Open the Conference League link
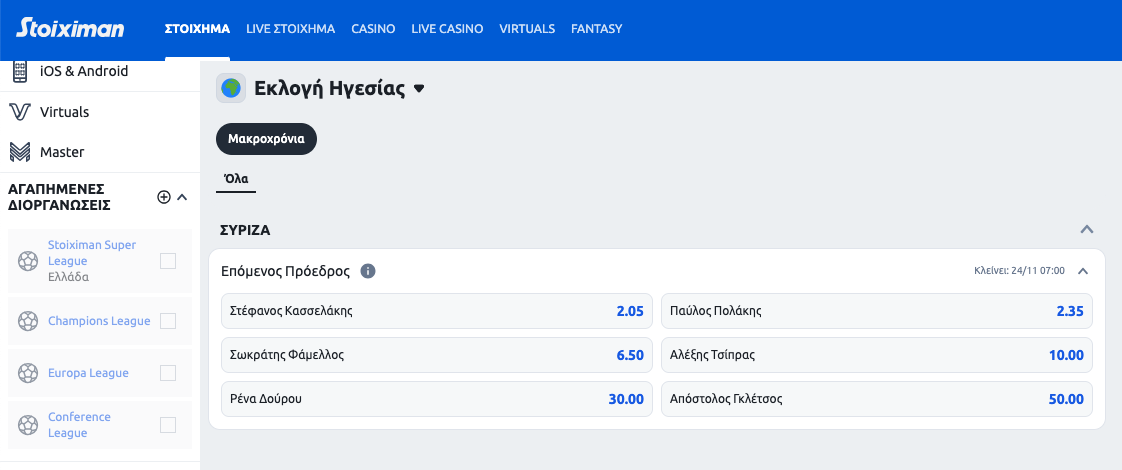 (79, 425)
